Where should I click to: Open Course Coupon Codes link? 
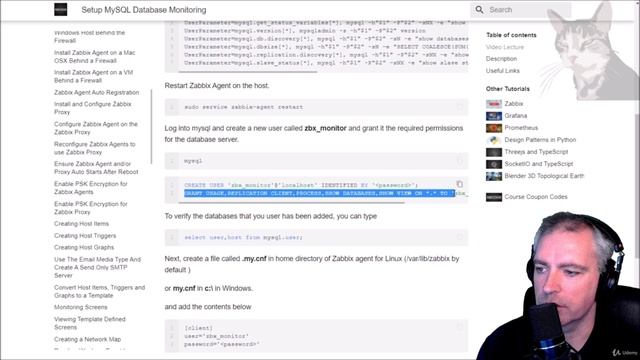click(x=536, y=197)
